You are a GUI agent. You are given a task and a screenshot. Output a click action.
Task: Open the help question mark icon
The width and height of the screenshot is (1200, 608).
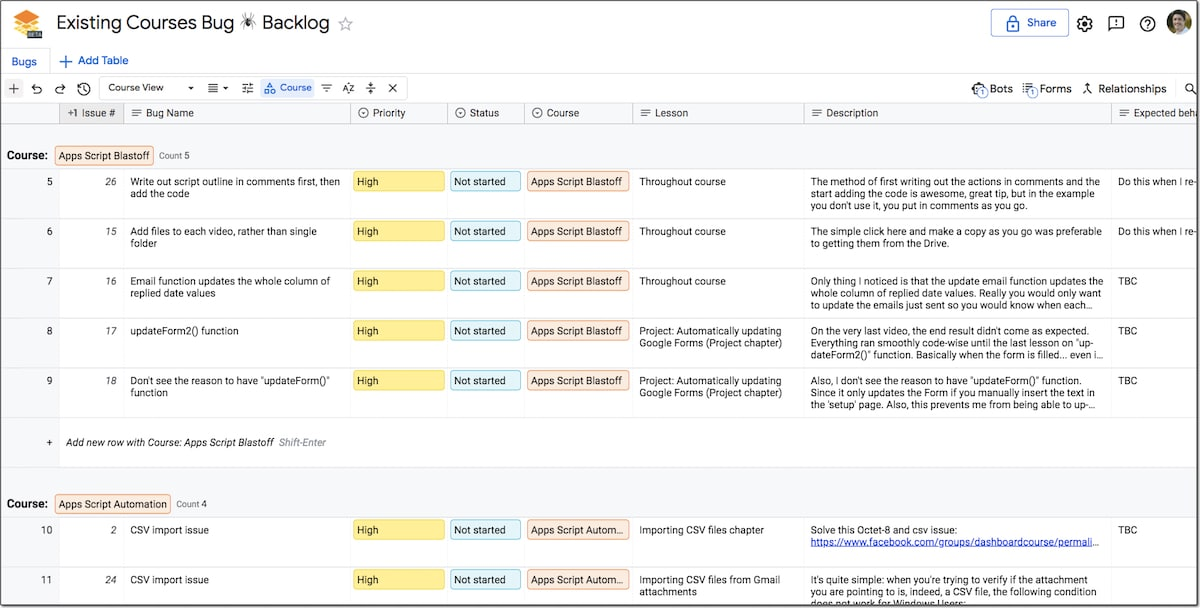click(1147, 24)
